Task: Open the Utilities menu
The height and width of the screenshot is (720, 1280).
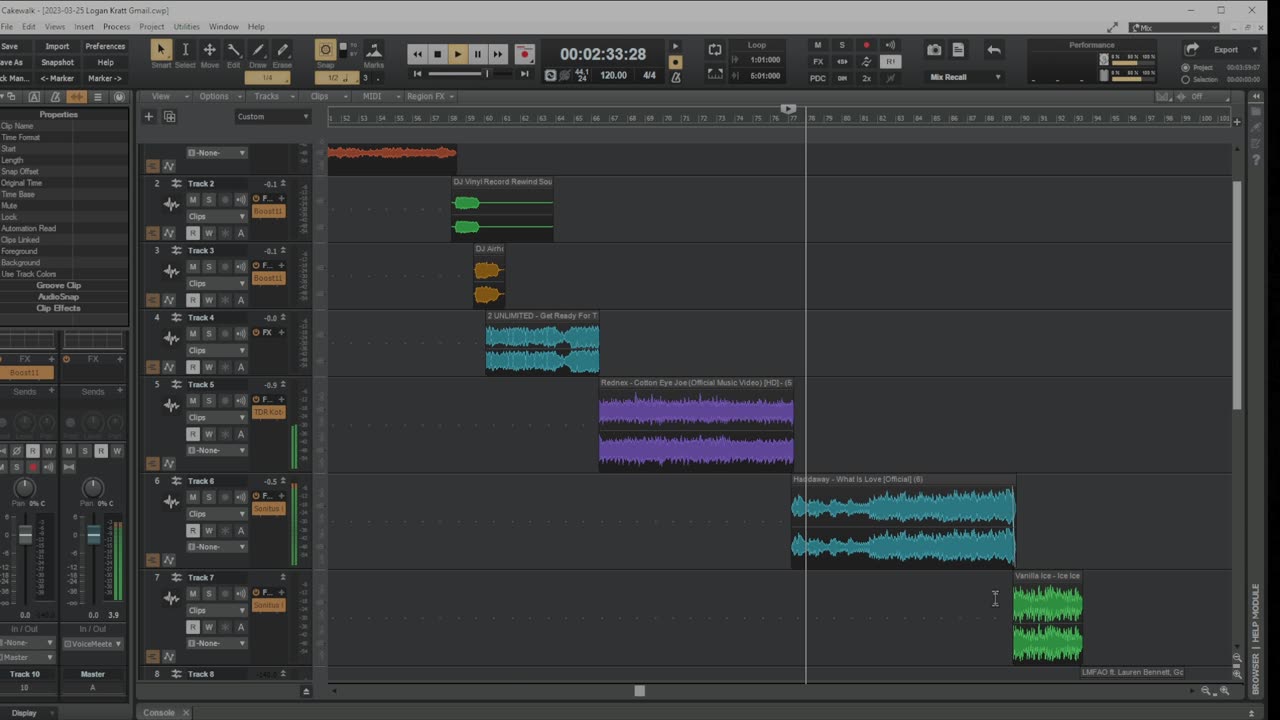Action: 187,26
